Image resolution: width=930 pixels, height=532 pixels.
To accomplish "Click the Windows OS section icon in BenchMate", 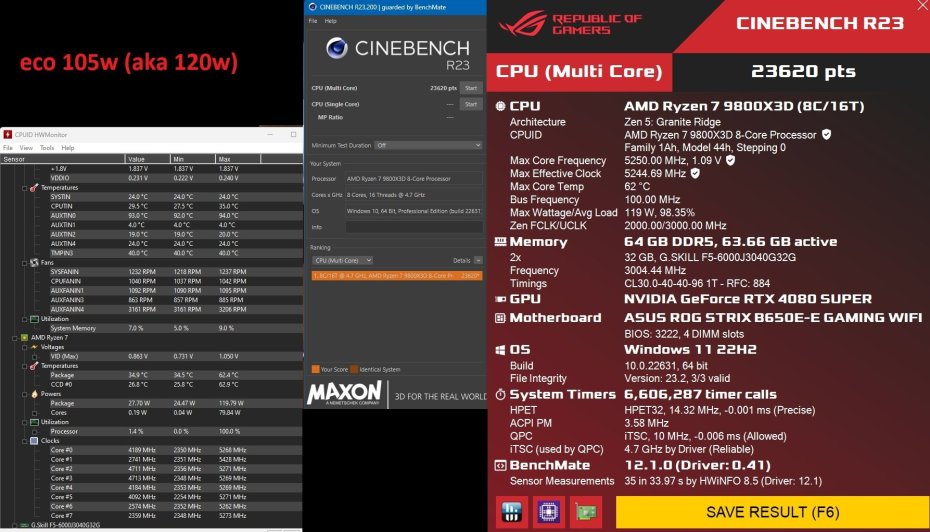I will tap(500, 350).
